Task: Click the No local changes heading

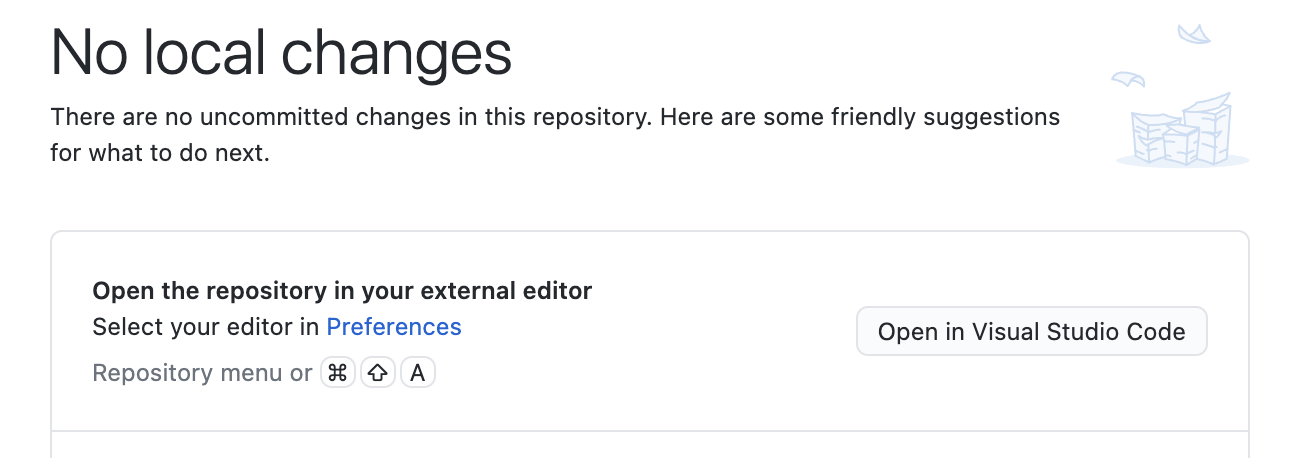Action: click(x=281, y=53)
